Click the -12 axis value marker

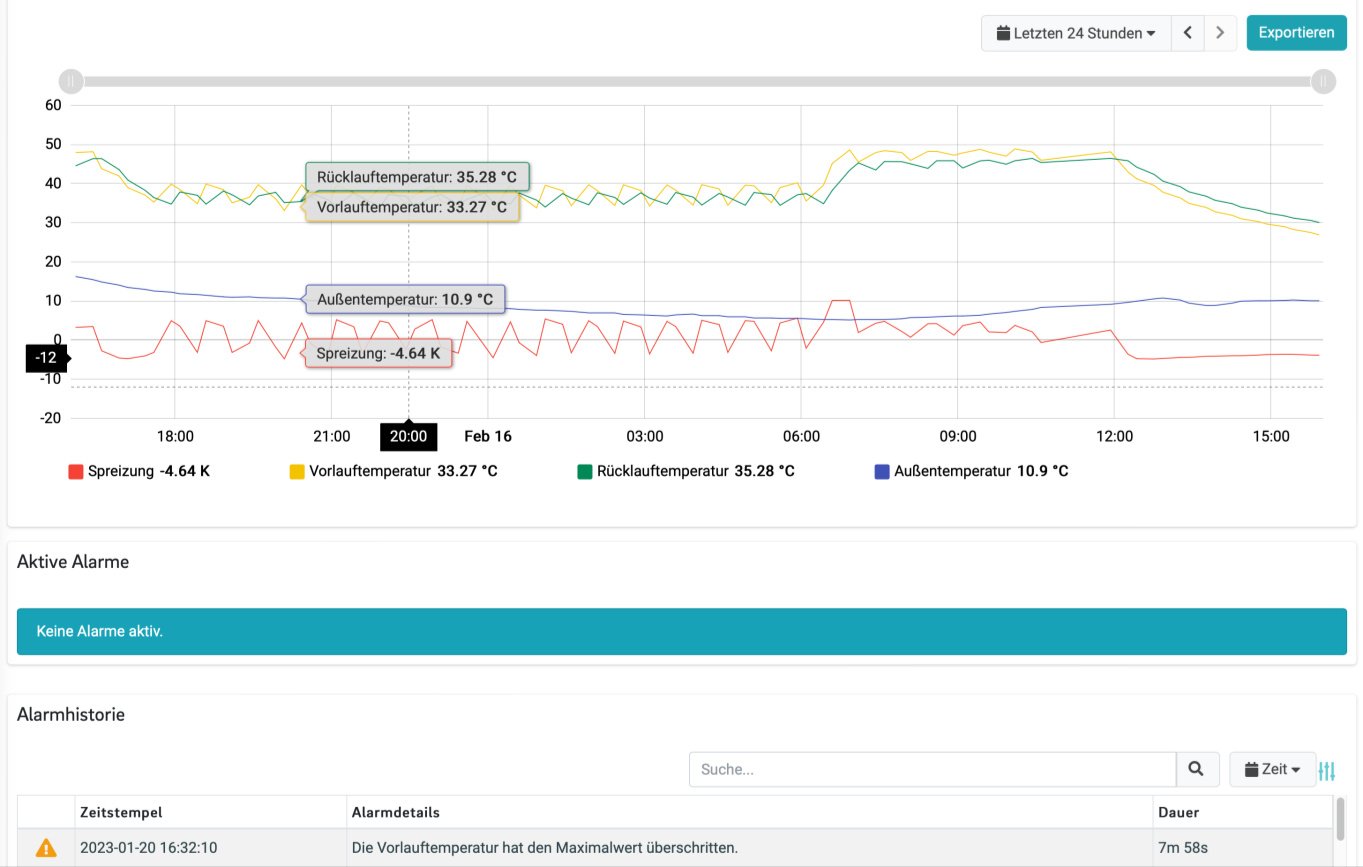coord(47,357)
